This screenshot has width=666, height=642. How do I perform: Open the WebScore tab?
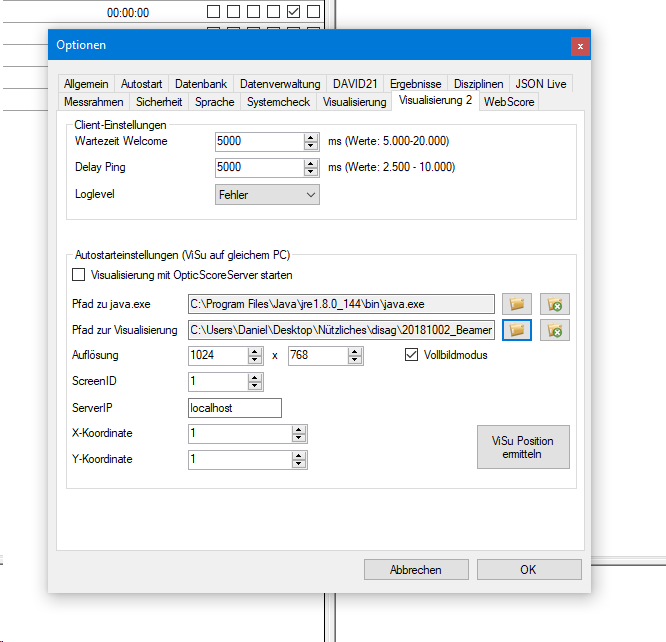[x=509, y=102]
